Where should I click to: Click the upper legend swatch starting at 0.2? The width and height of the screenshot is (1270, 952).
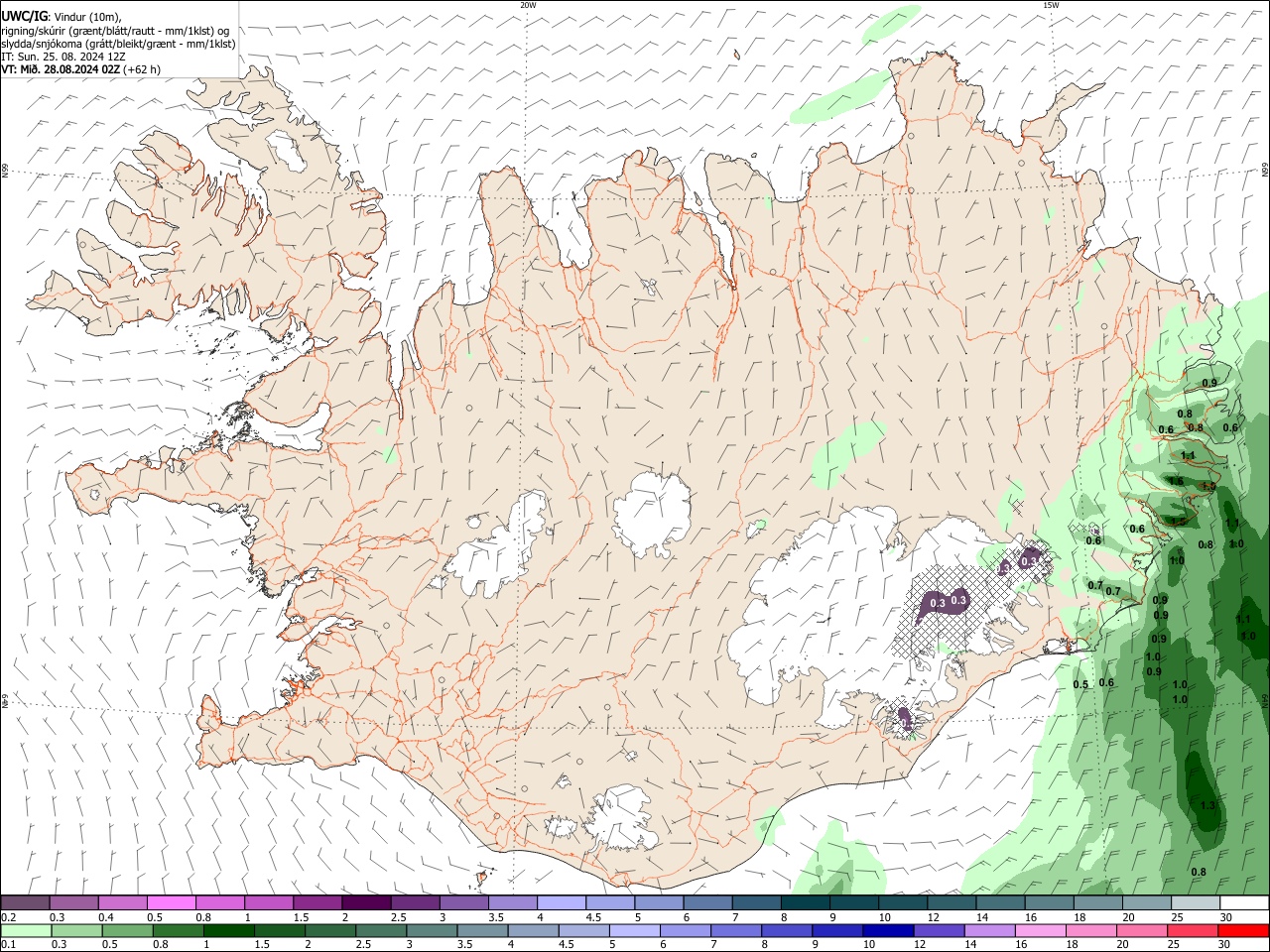click(x=26, y=903)
